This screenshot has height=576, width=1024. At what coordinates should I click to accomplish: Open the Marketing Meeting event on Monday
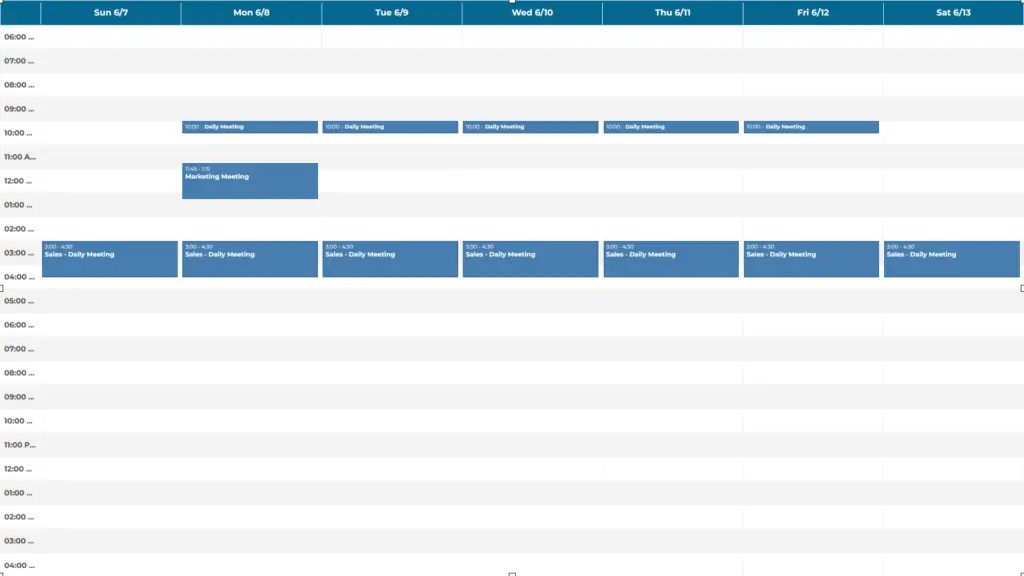(x=249, y=181)
